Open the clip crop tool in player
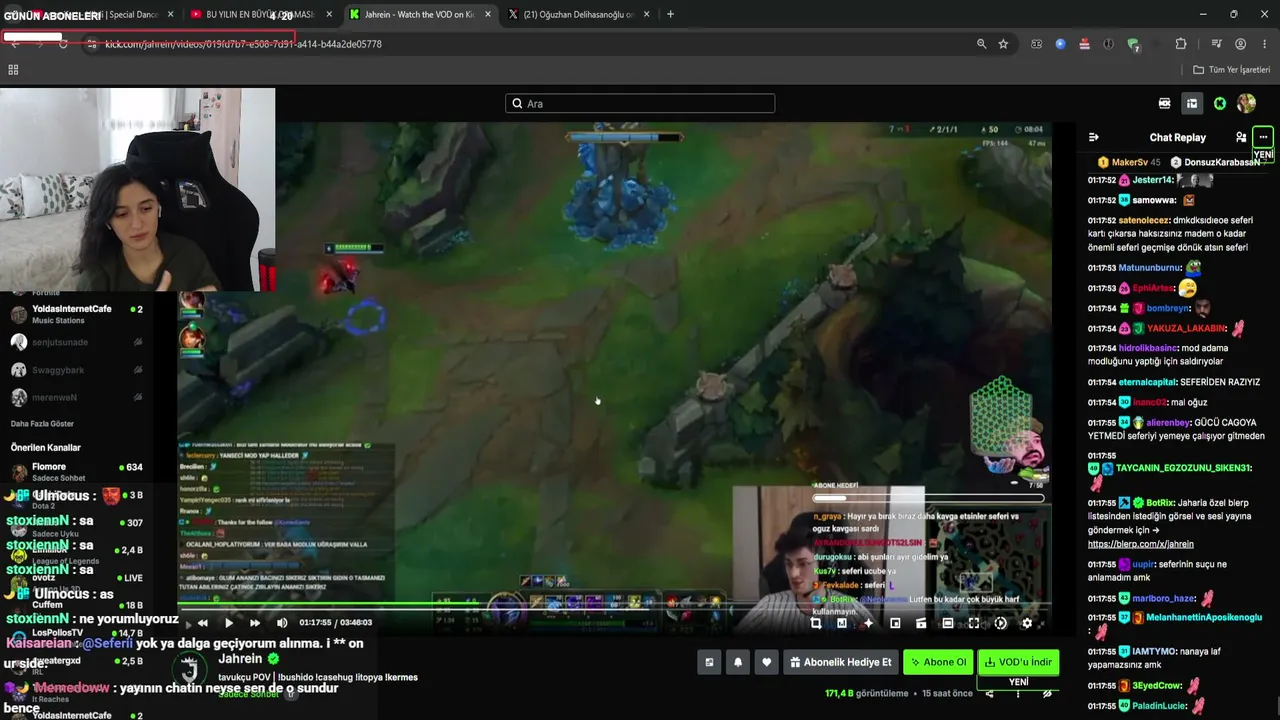This screenshot has height=720, width=1280. [x=816, y=623]
